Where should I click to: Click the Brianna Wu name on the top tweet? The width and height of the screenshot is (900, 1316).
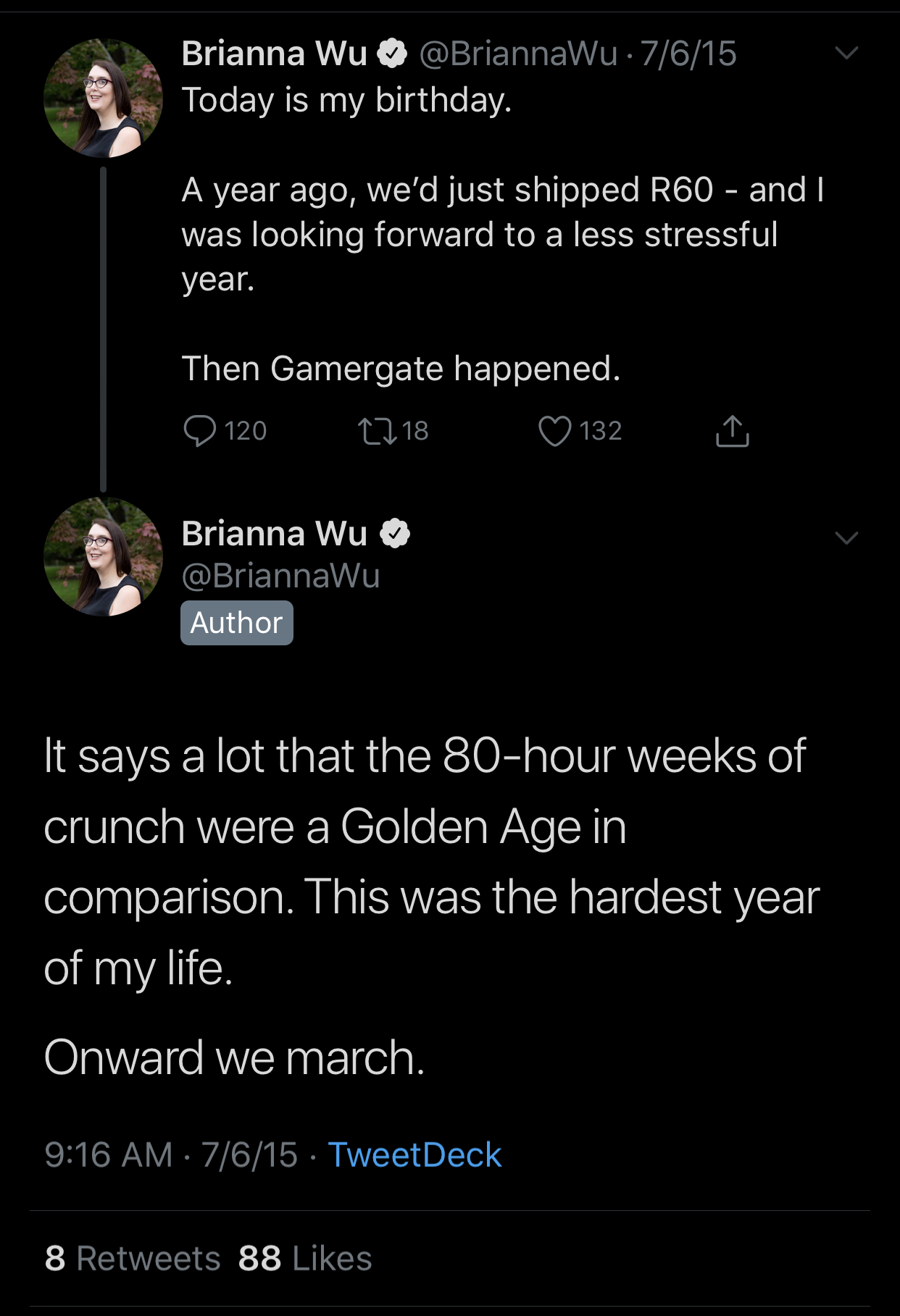tap(275, 54)
